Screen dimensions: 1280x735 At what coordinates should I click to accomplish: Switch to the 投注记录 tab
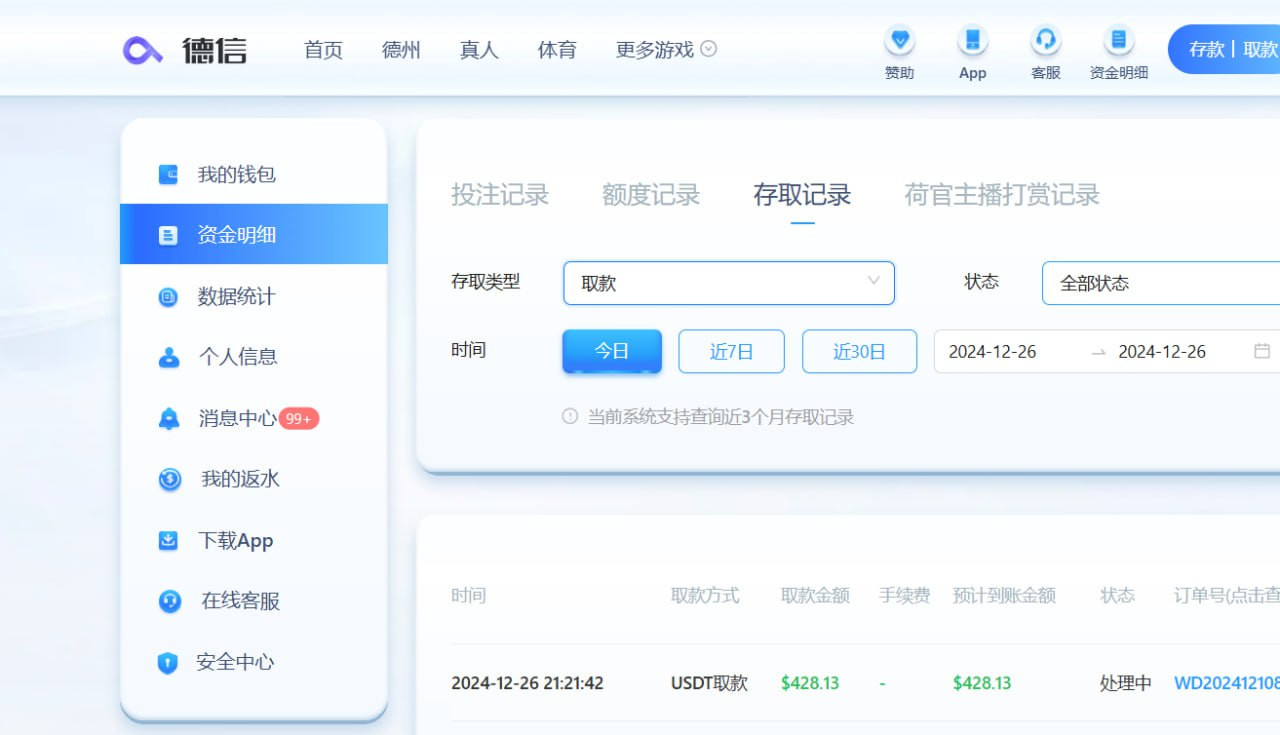coord(500,194)
